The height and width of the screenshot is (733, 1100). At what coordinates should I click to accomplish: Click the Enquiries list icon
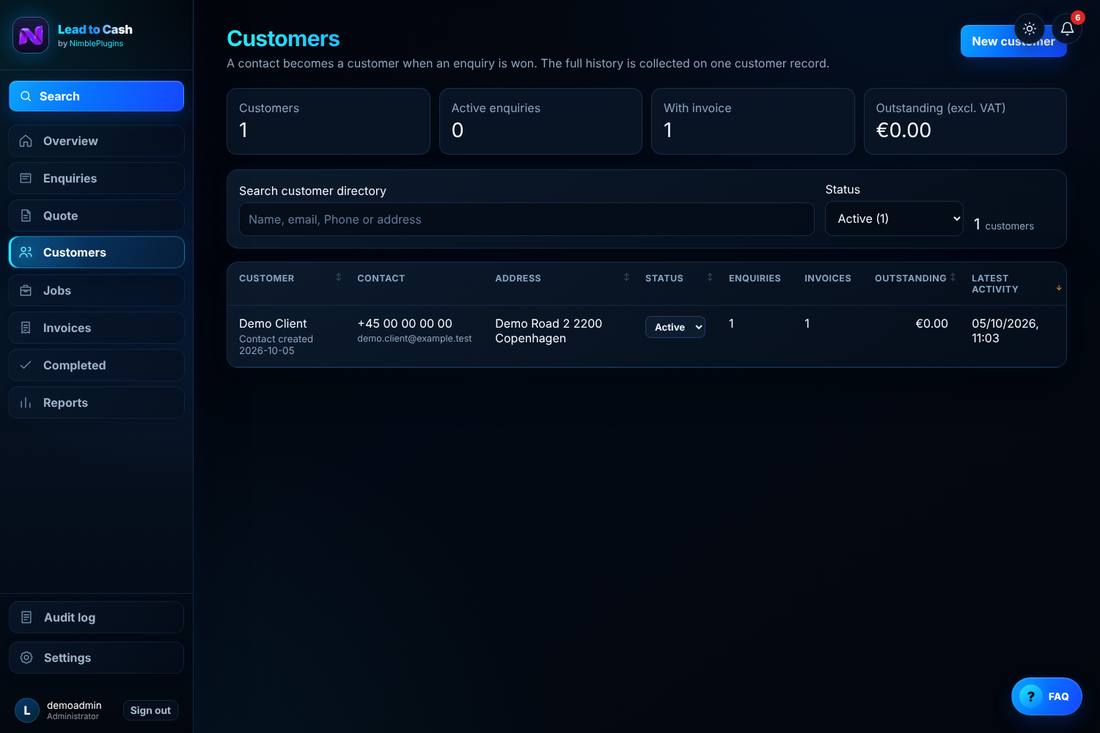[x=25, y=178]
